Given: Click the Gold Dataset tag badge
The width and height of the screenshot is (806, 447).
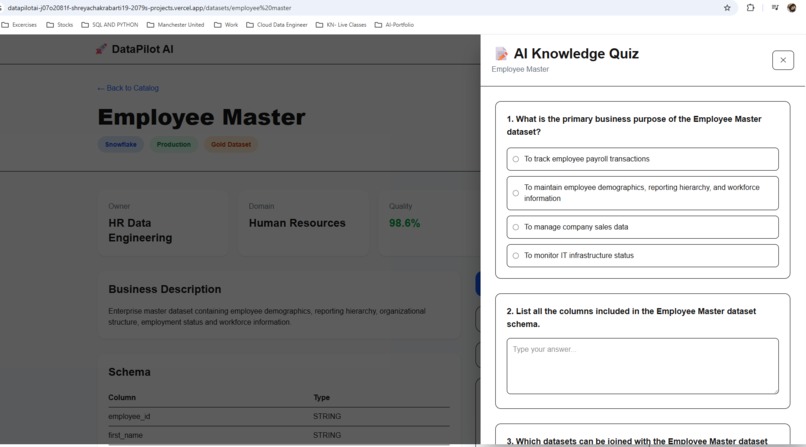Looking at the screenshot, I should tap(231, 144).
